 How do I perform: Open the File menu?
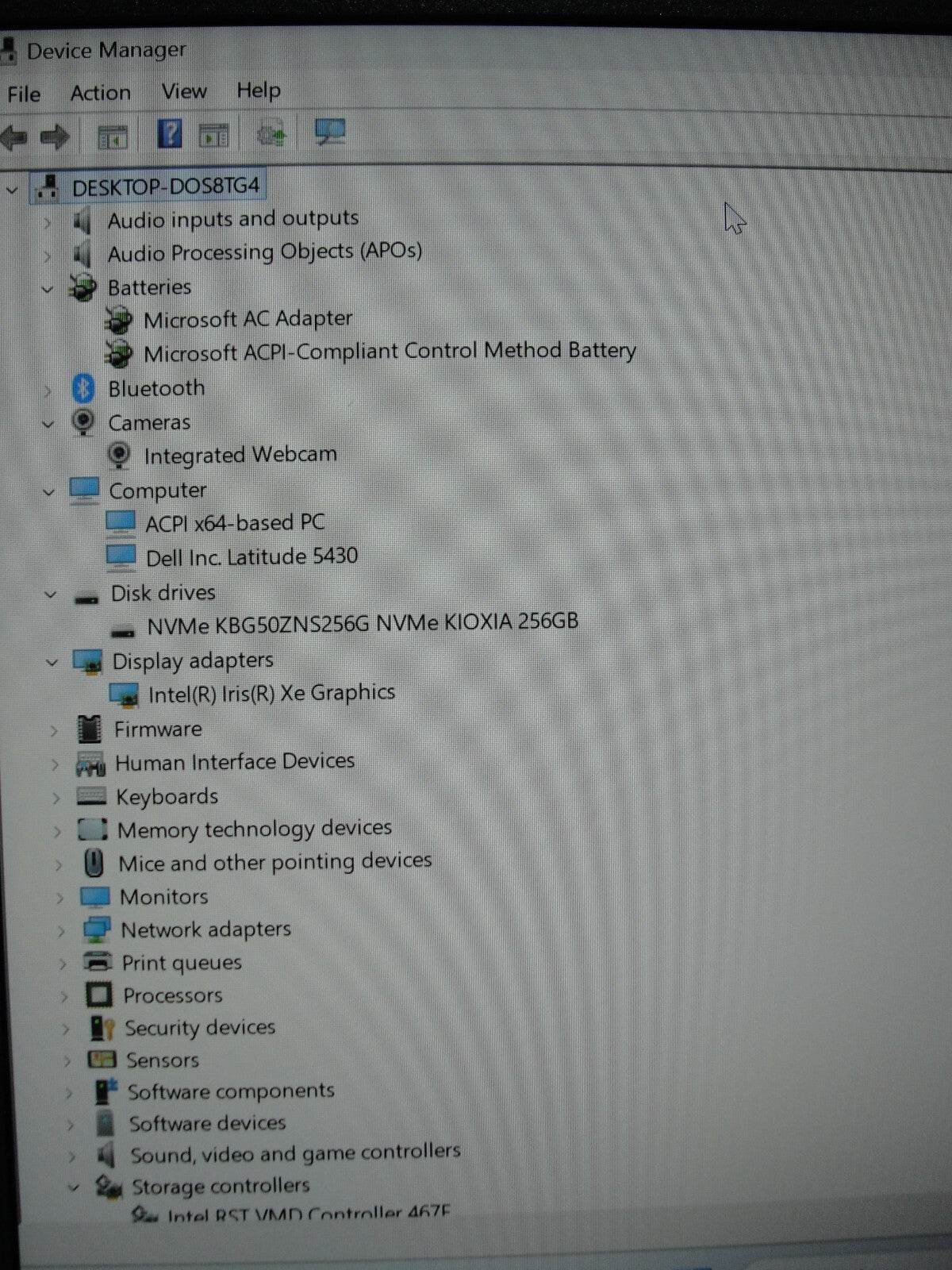[24, 94]
